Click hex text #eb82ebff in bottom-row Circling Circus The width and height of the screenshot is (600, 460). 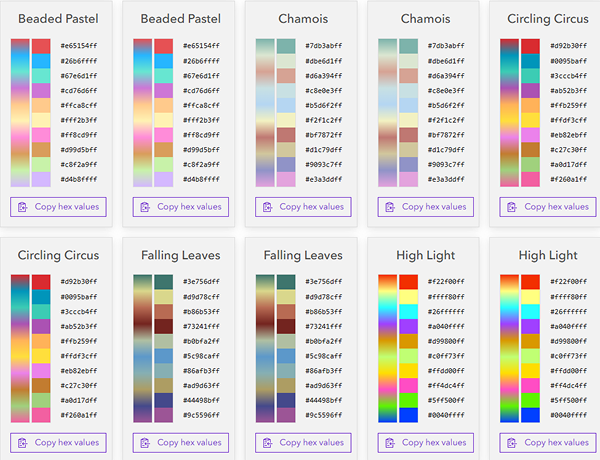tap(79, 371)
